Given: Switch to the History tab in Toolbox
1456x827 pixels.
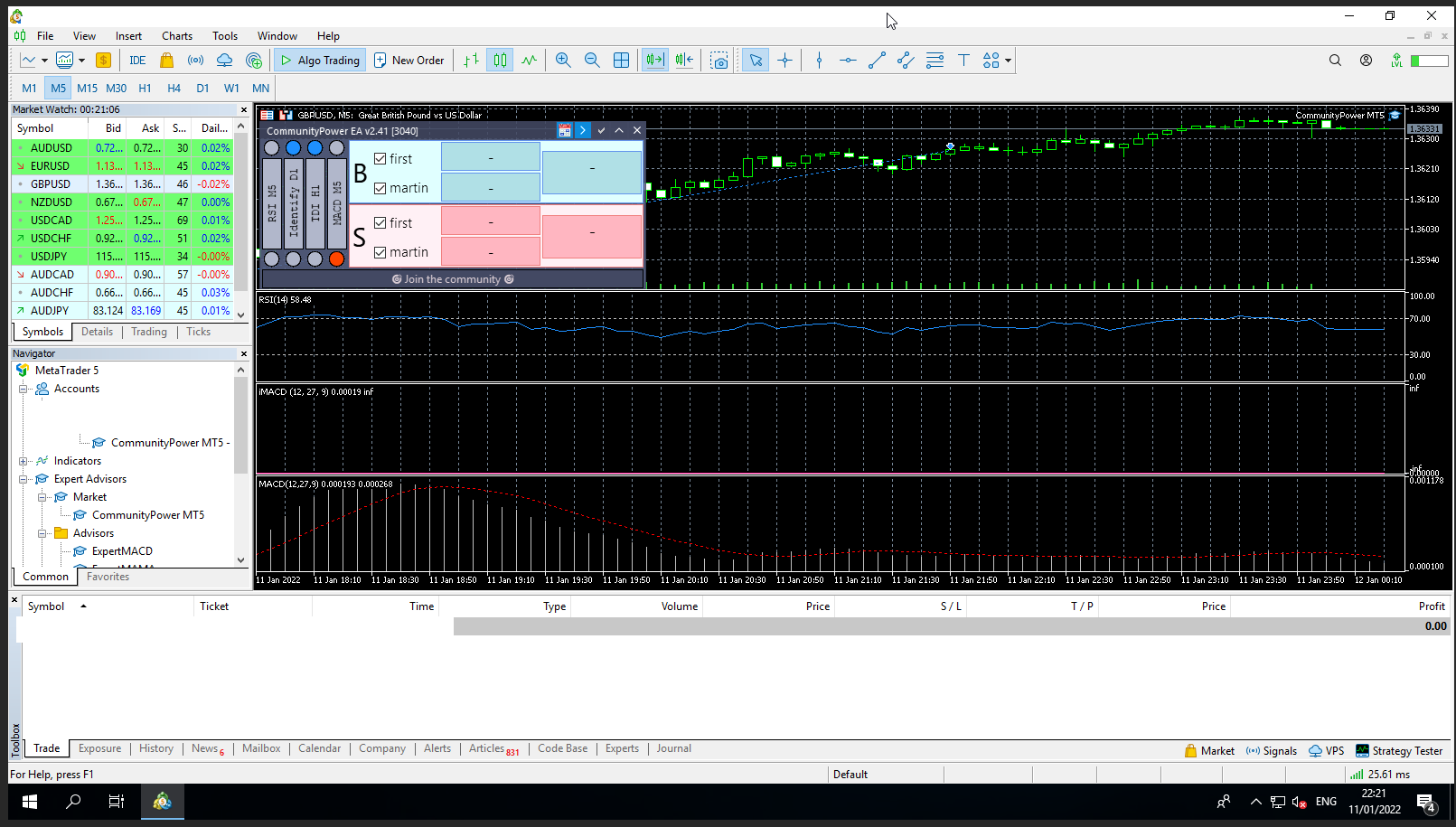Looking at the screenshot, I should coord(156,748).
